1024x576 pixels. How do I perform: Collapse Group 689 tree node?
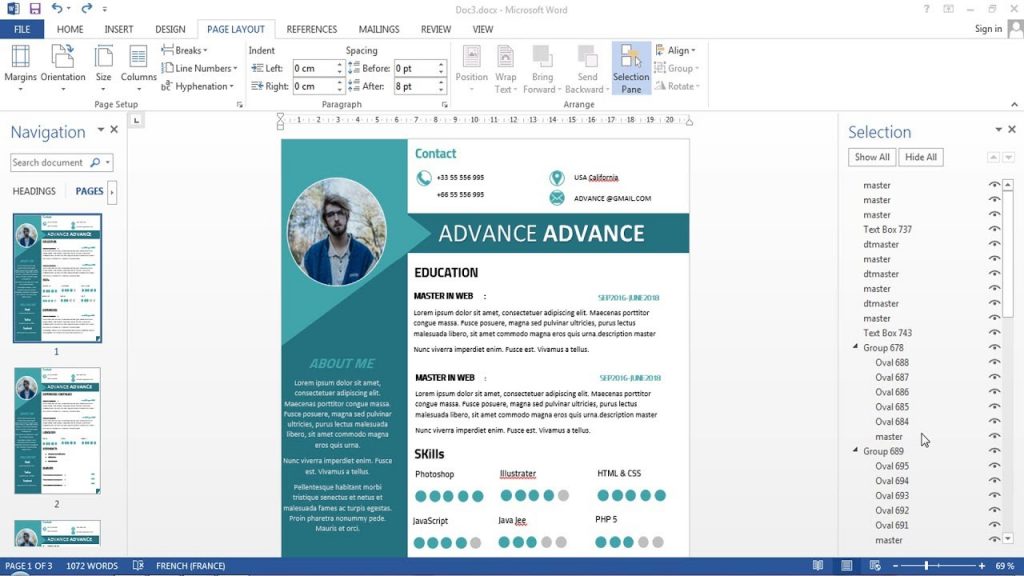pos(855,451)
